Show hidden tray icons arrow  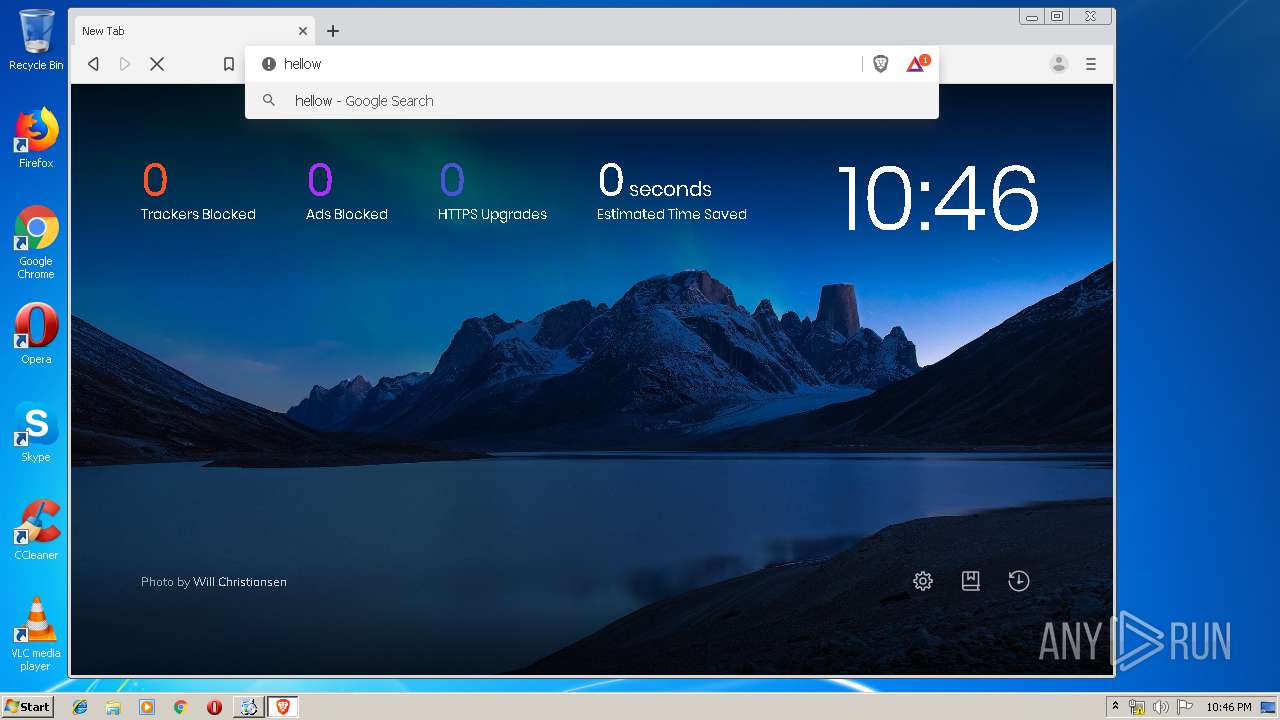tap(1115, 707)
